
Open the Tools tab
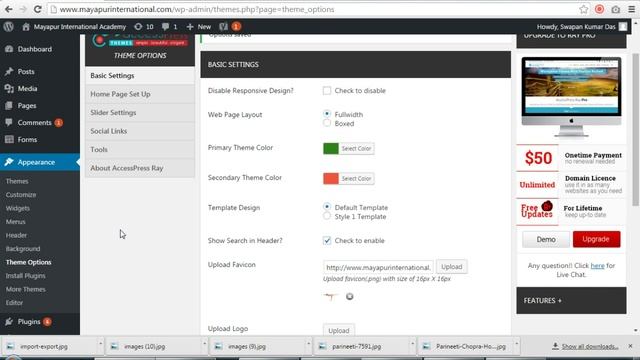pos(140,149)
